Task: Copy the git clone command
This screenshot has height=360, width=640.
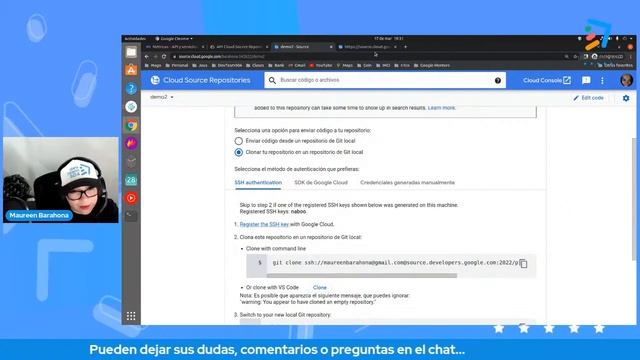Action: coord(523,264)
